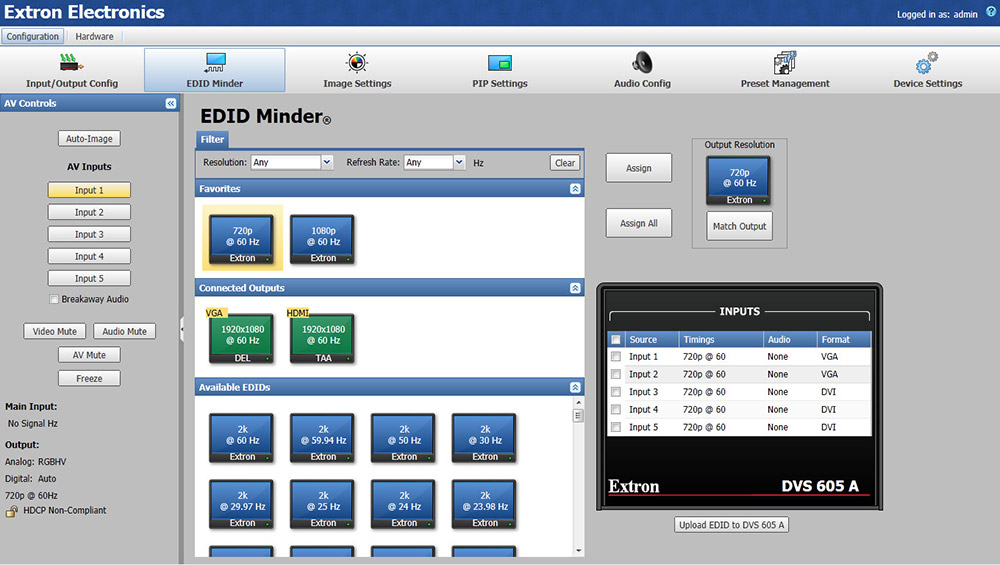Select Input 5 AV input

click(x=89, y=279)
